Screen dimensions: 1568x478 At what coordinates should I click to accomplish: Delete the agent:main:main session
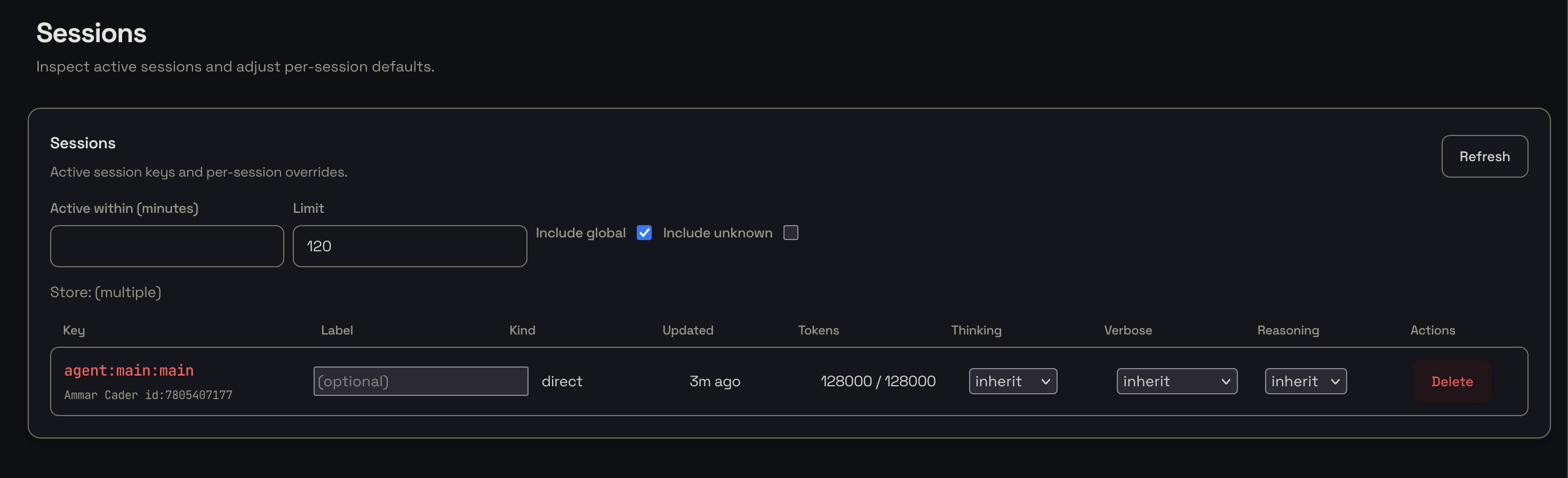pyautogui.click(x=1451, y=382)
